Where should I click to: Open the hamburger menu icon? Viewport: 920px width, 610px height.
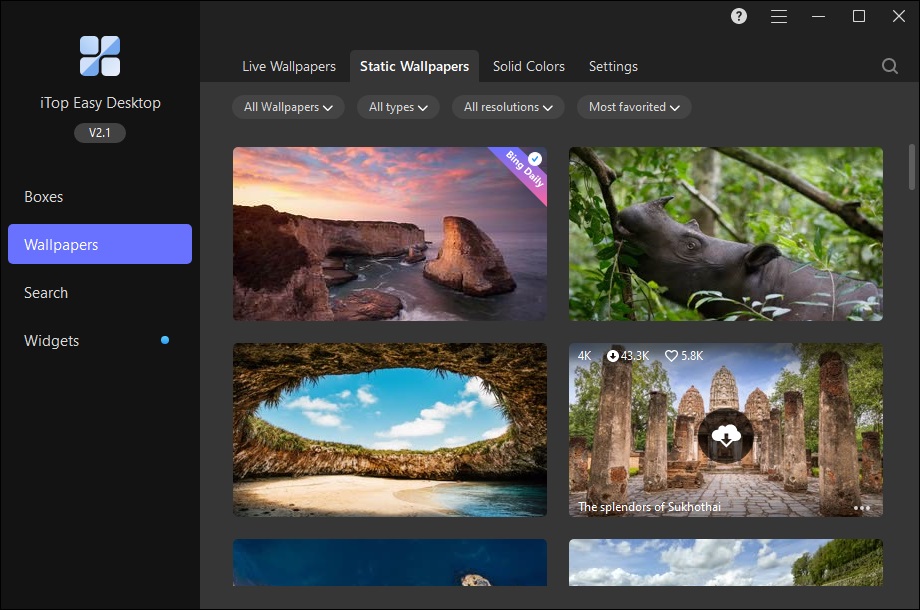point(779,16)
